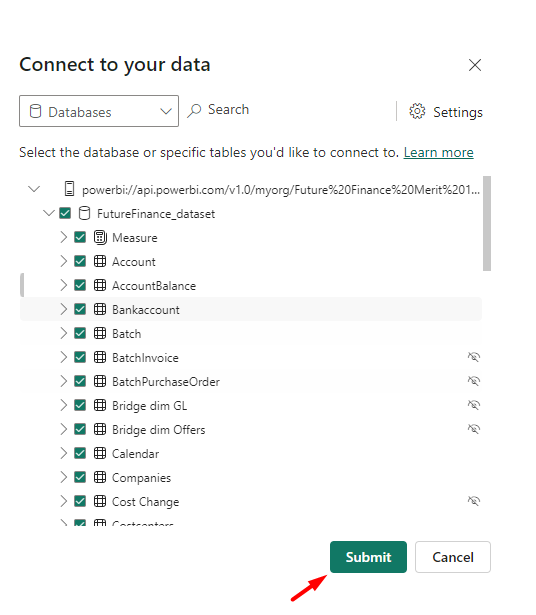Uncheck the Batch checkbox

[x=80, y=333]
